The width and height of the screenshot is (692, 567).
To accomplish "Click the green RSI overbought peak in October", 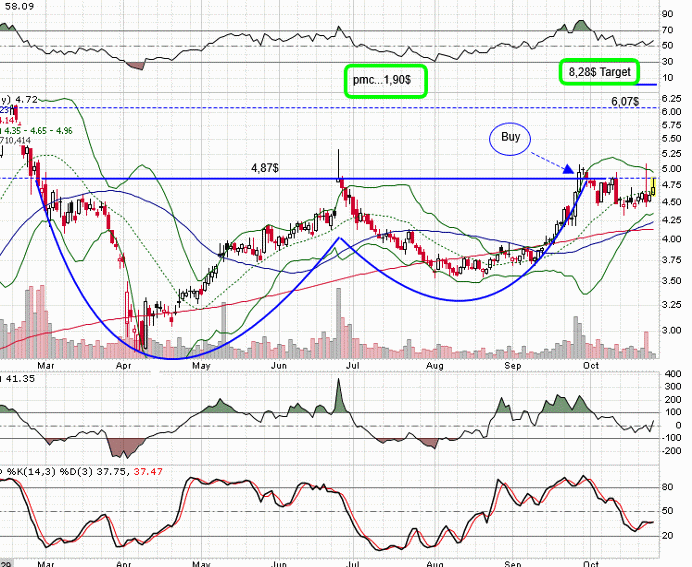I will (580, 24).
